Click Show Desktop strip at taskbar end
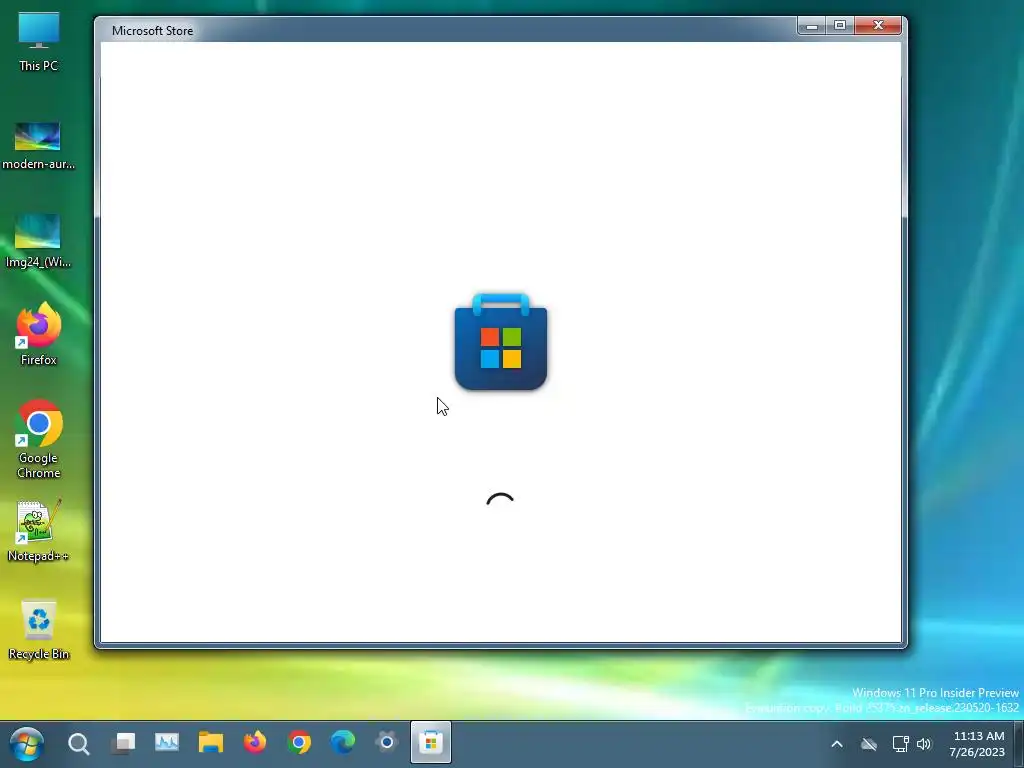The image size is (1024, 768). point(1018,744)
